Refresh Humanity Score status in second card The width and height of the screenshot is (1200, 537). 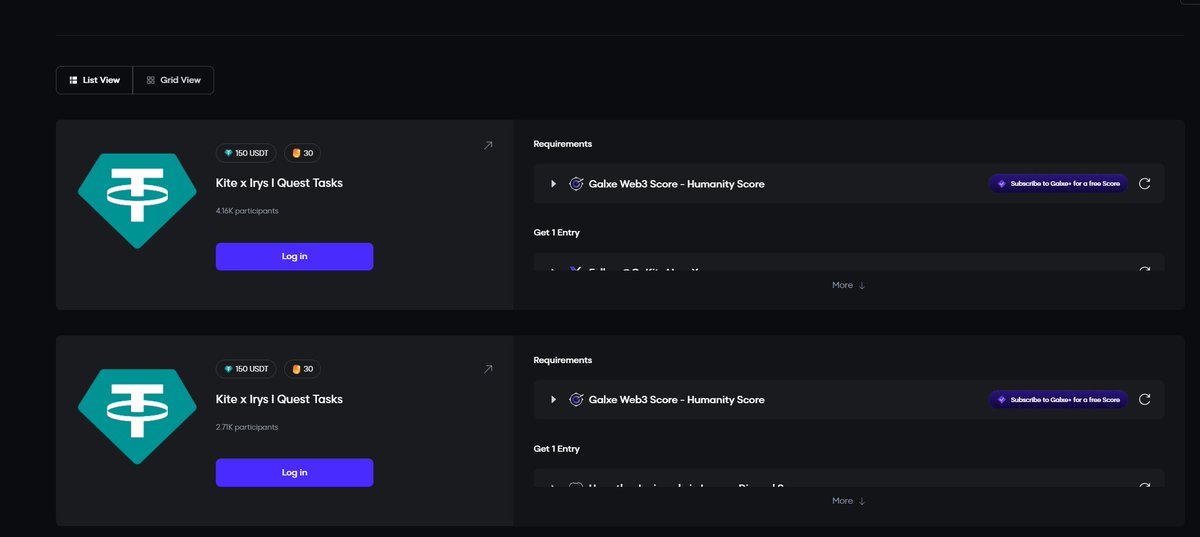pyautogui.click(x=1145, y=400)
